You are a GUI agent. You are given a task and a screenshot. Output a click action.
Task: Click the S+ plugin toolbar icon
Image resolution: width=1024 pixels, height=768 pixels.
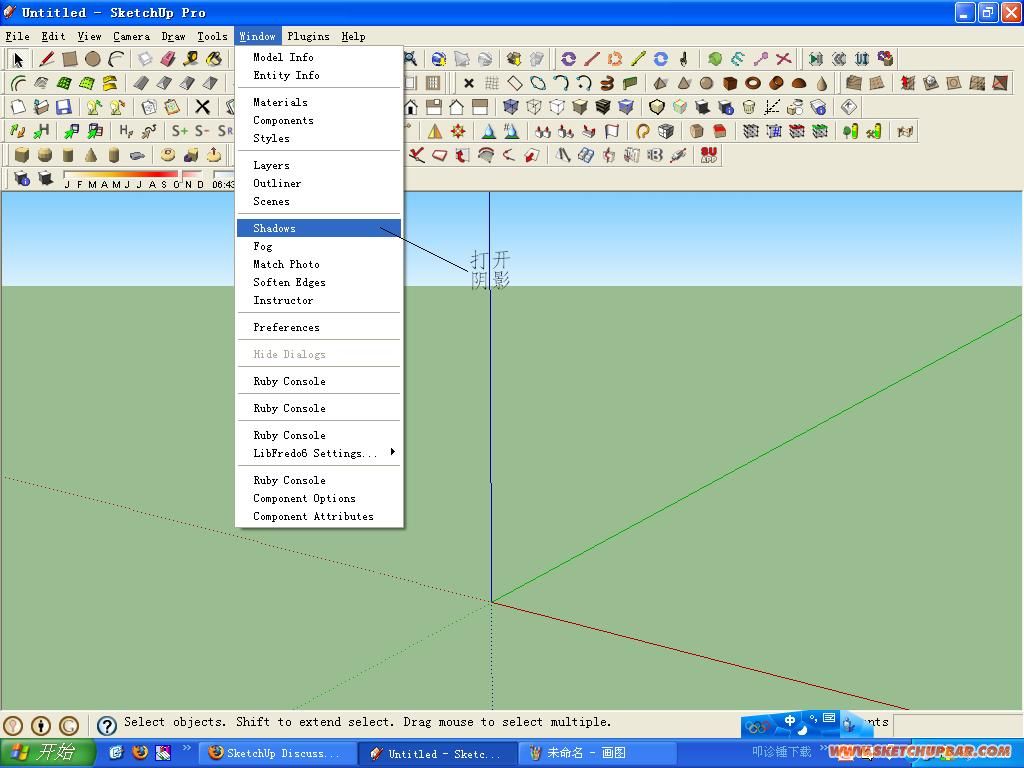[180, 131]
